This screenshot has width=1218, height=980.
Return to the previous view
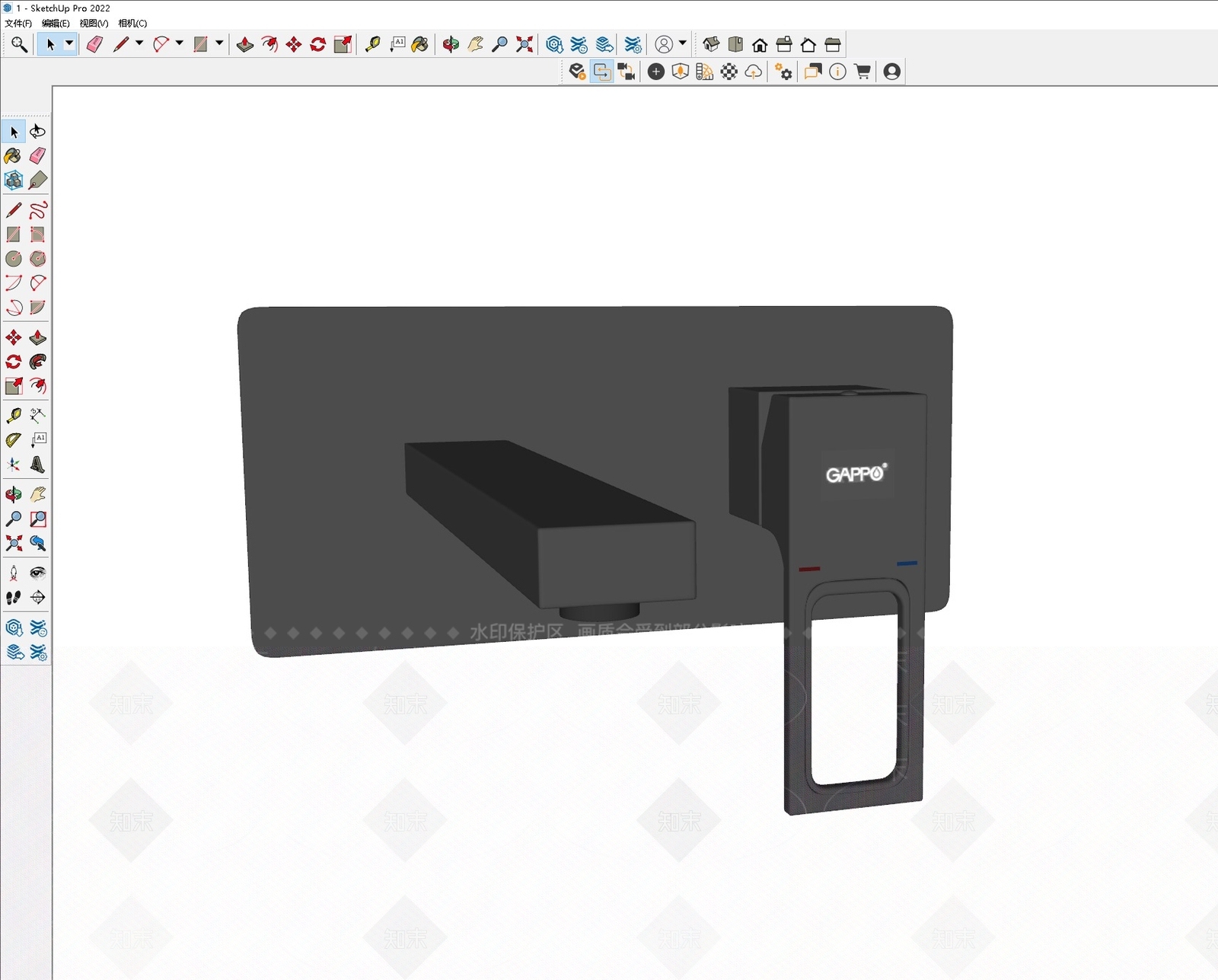coord(37,544)
